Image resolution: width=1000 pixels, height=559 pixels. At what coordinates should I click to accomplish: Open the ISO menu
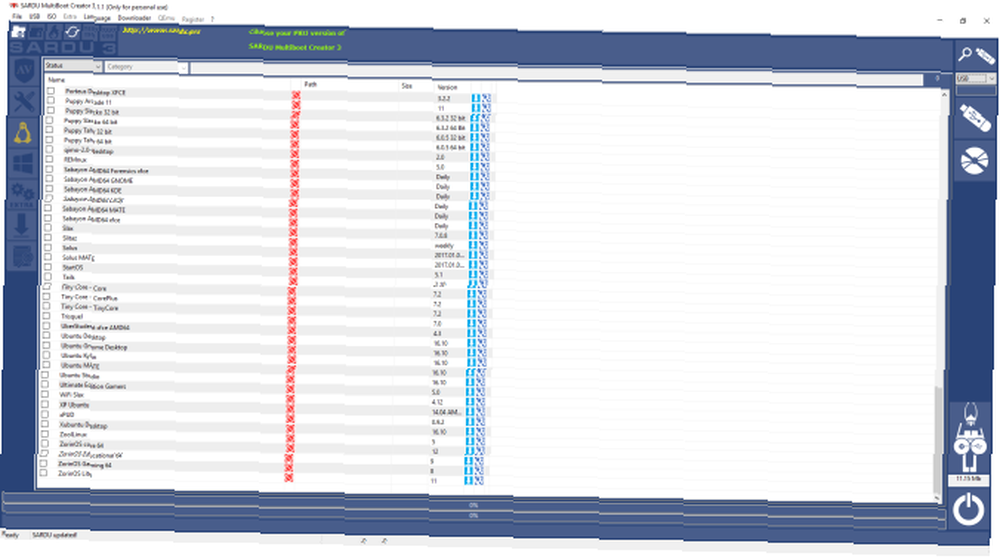point(52,17)
